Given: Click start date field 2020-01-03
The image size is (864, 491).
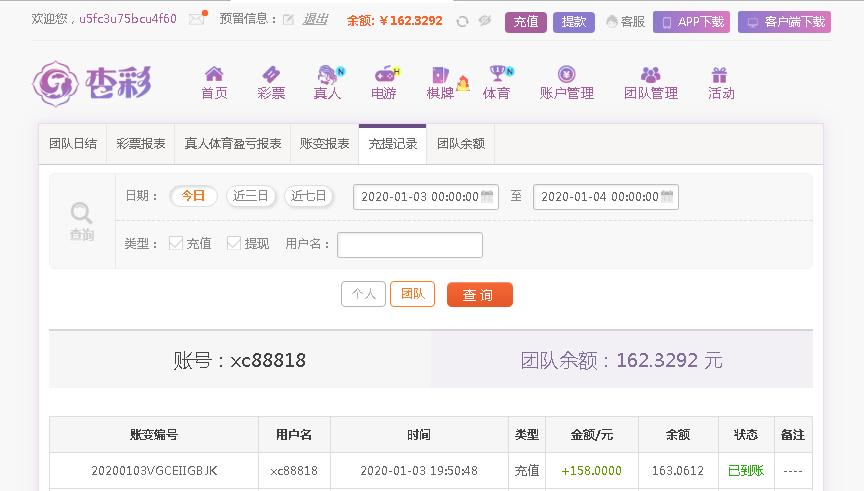Looking at the screenshot, I should pos(425,197).
